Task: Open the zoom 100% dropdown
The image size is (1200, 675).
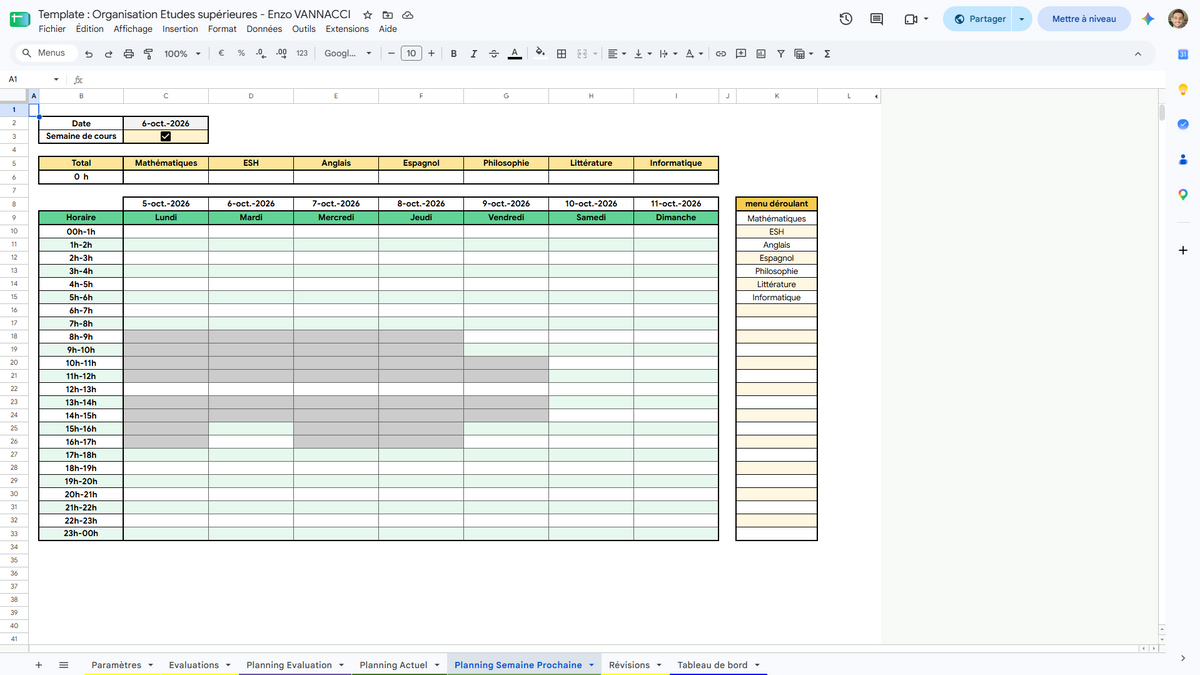Action: click(183, 54)
